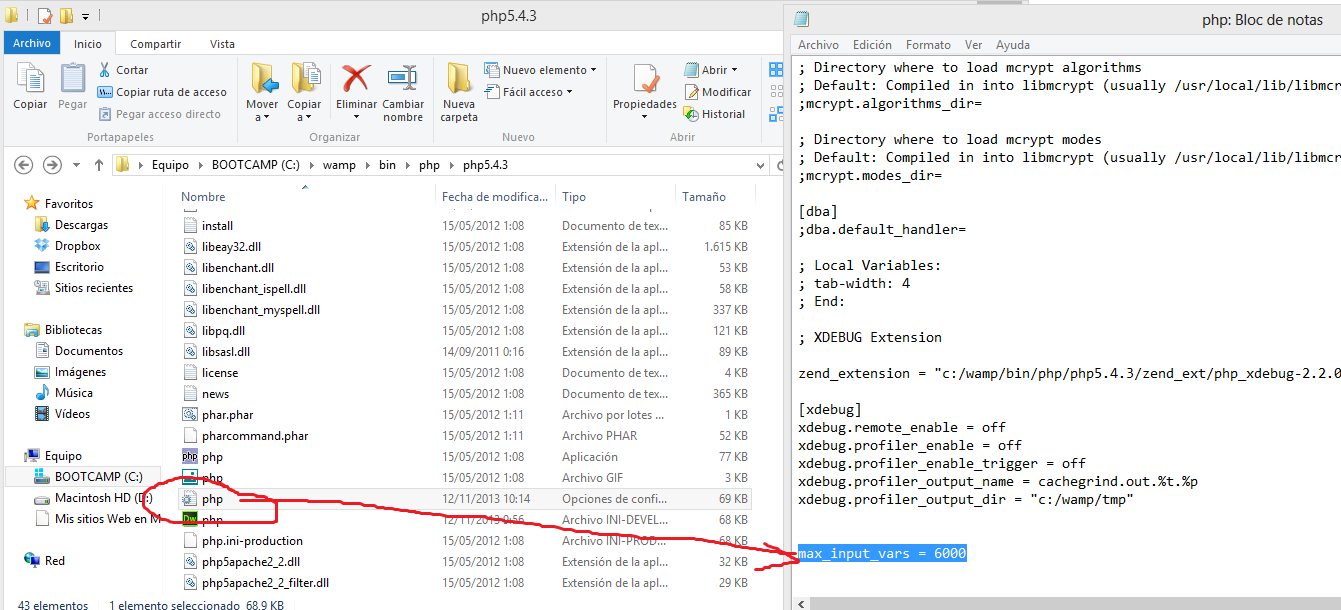The width and height of the screenshot is (1341, 610).
Task: Click the php breadcrumb in the address bar
Action: tap(430, 165)
